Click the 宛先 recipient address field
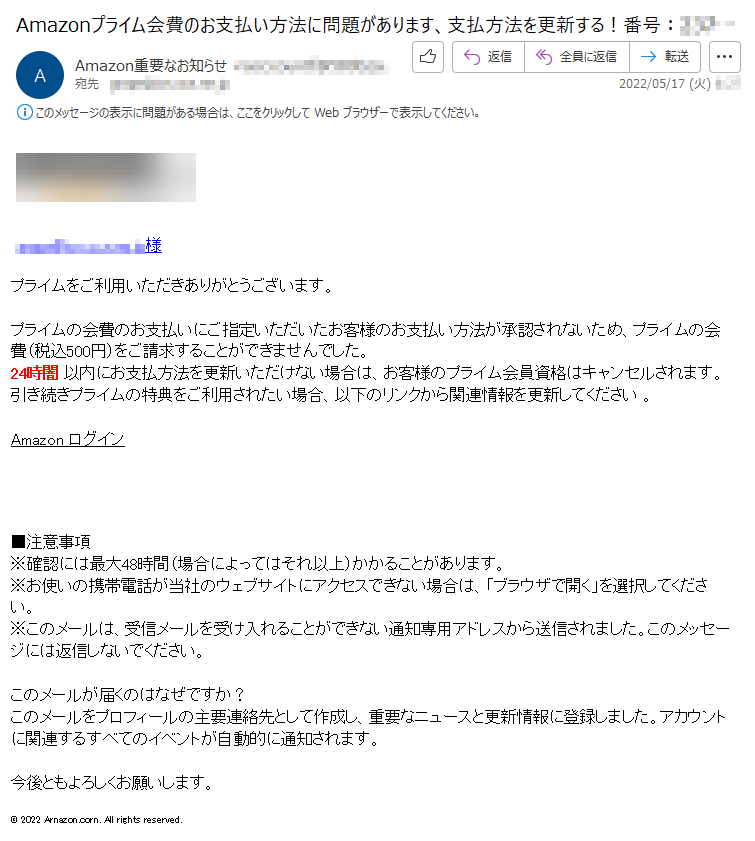The image size is (755, 841). tap(169, 85)
